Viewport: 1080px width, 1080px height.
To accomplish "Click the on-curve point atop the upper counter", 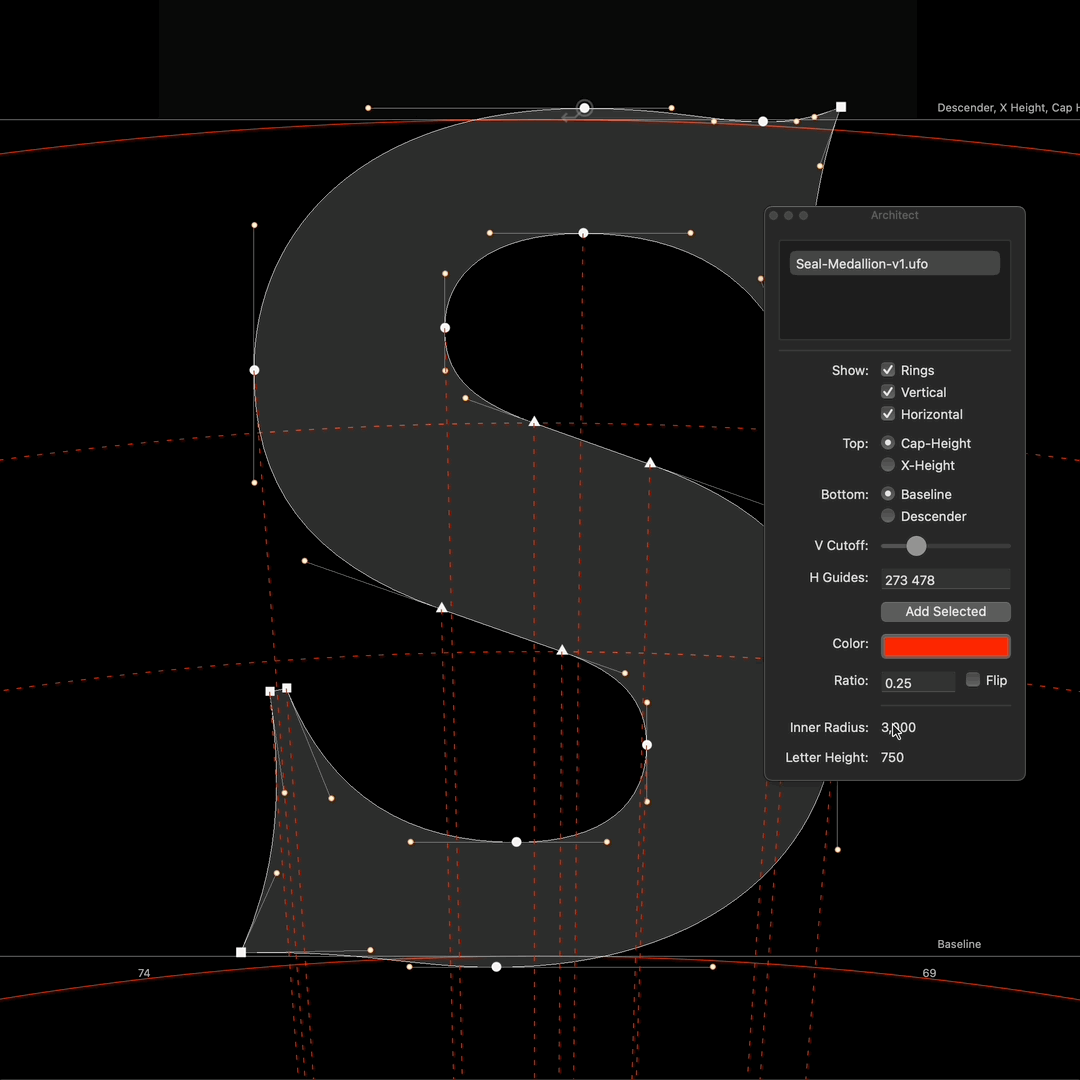I will pyautogui.click(x=584, y=233).
